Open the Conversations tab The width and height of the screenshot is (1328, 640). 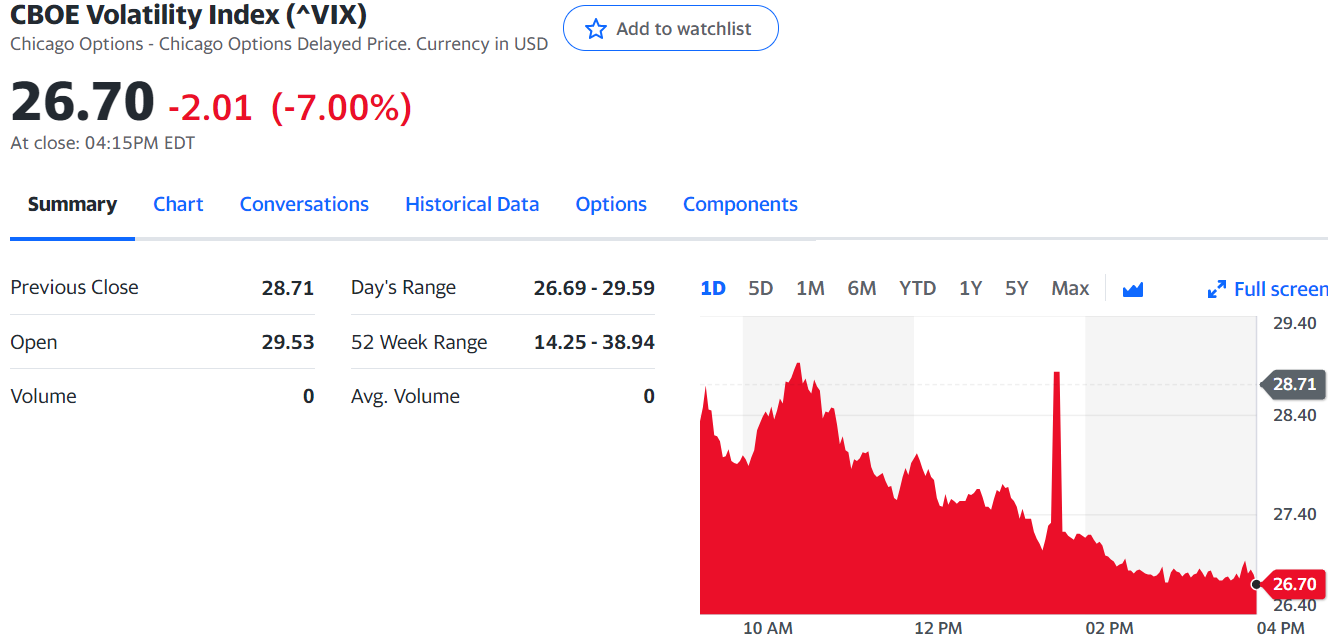pos(304,204)
